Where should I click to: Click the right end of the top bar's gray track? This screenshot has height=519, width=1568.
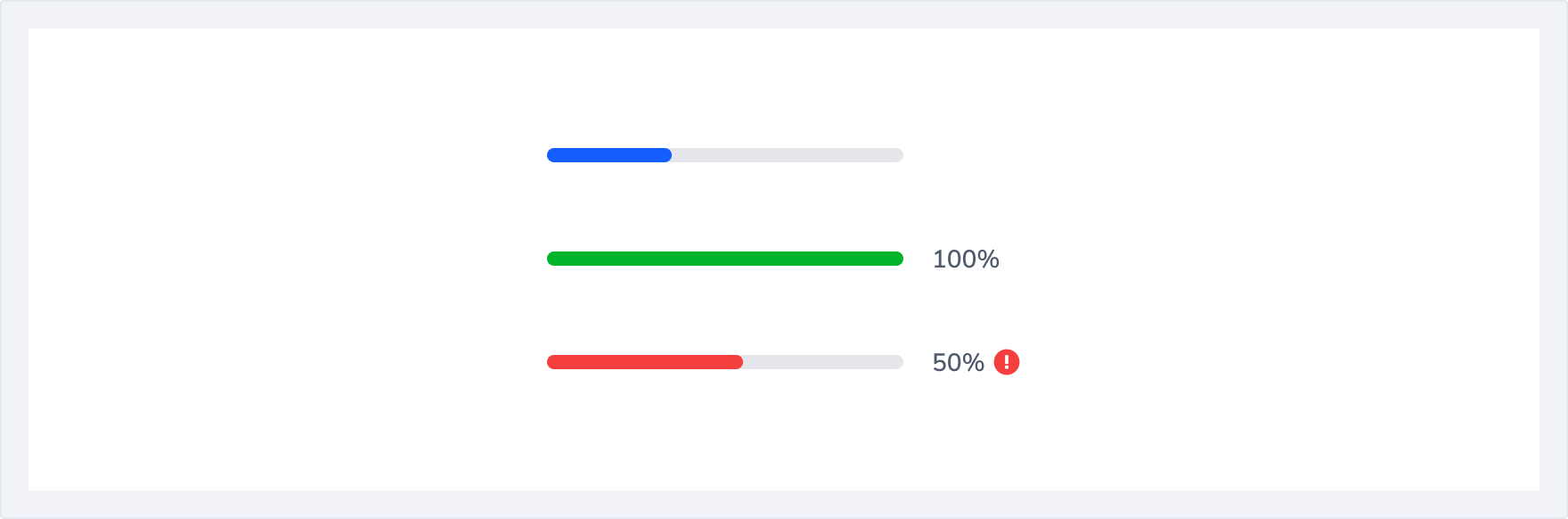898,155
